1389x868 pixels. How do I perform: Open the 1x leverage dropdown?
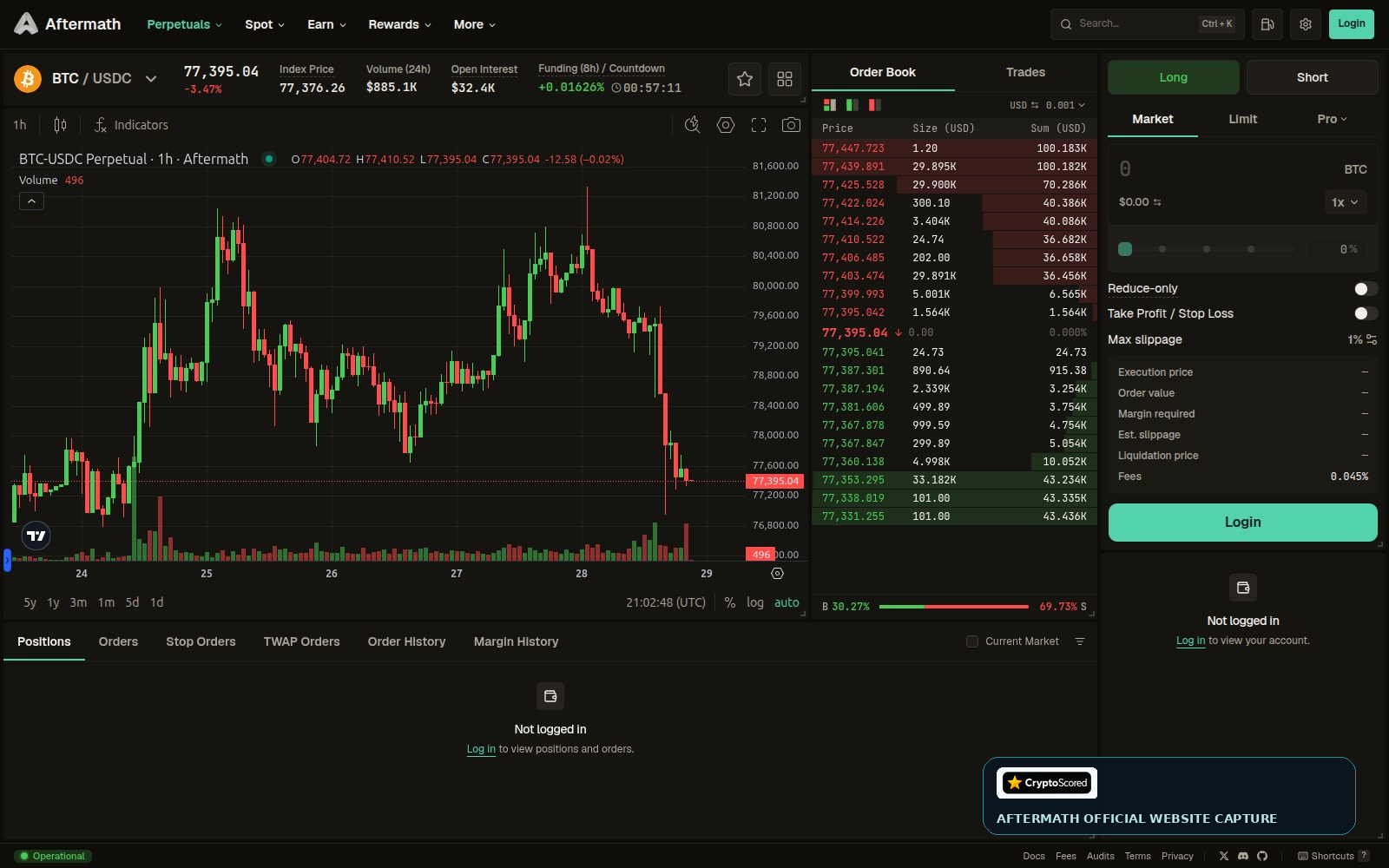[x=1345, y=202]
